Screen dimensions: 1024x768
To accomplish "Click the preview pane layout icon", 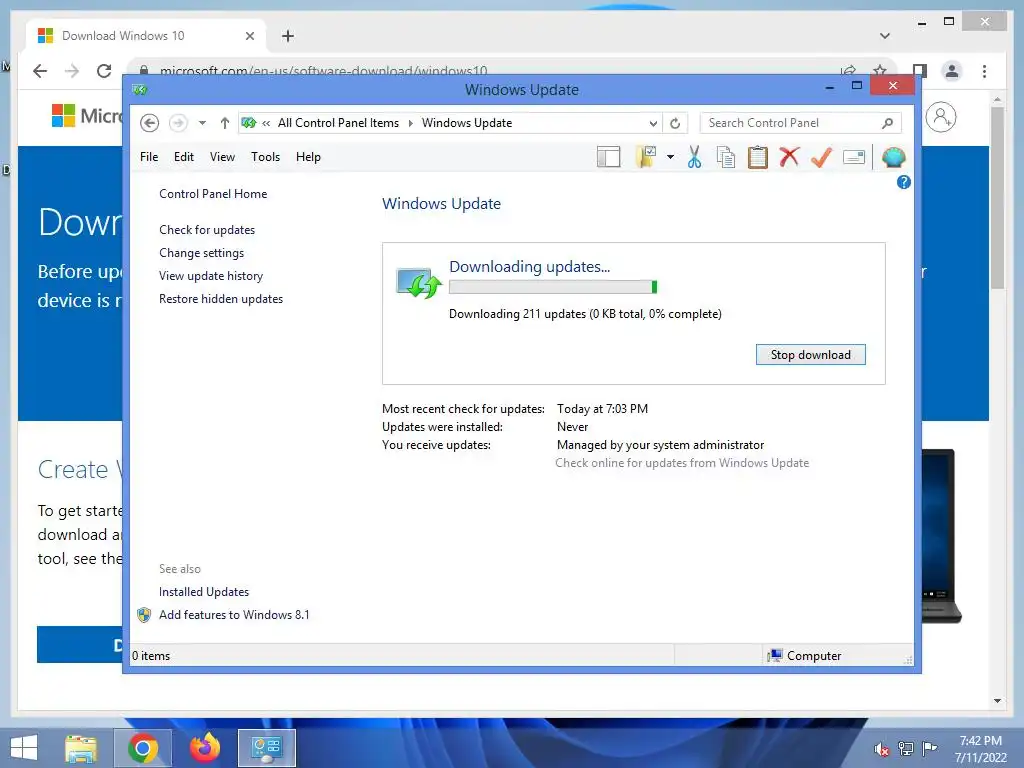I will pyautogui.click(x=609, y=157).
